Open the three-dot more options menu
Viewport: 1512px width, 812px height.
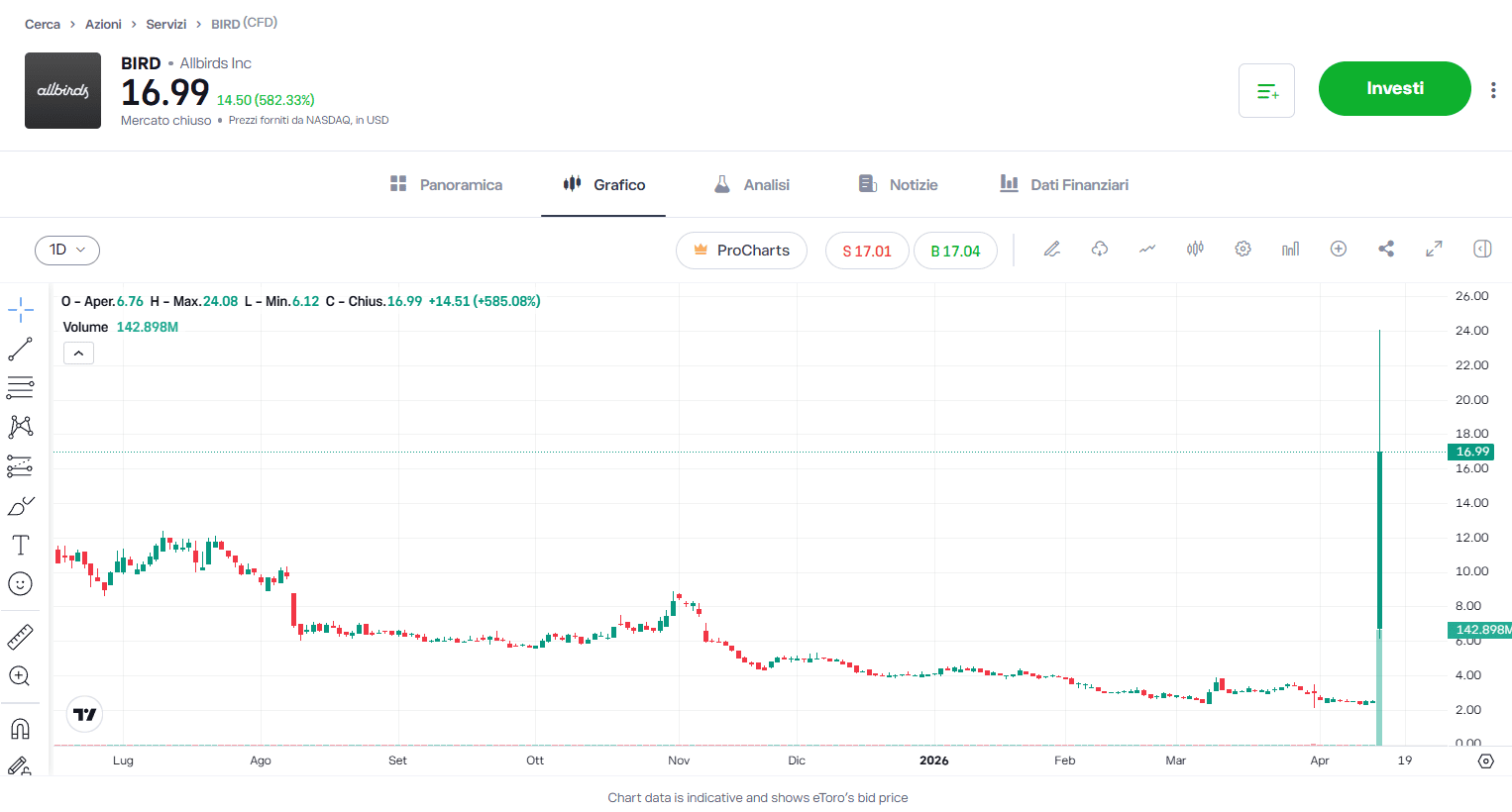pos(1493,90)
